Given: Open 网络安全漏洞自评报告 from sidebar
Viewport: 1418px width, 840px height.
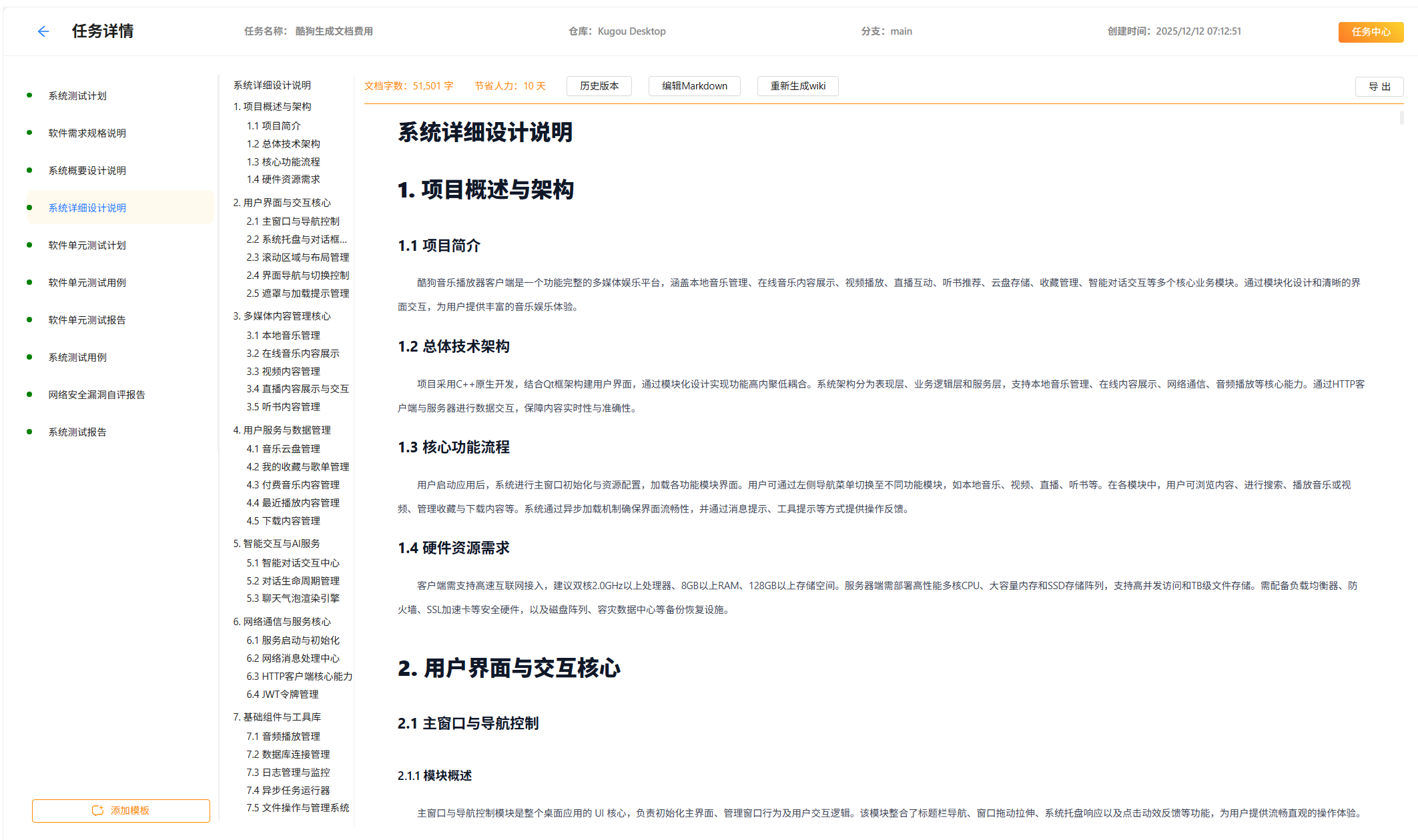Looking at the screenshot, I should tap(97, 394).
